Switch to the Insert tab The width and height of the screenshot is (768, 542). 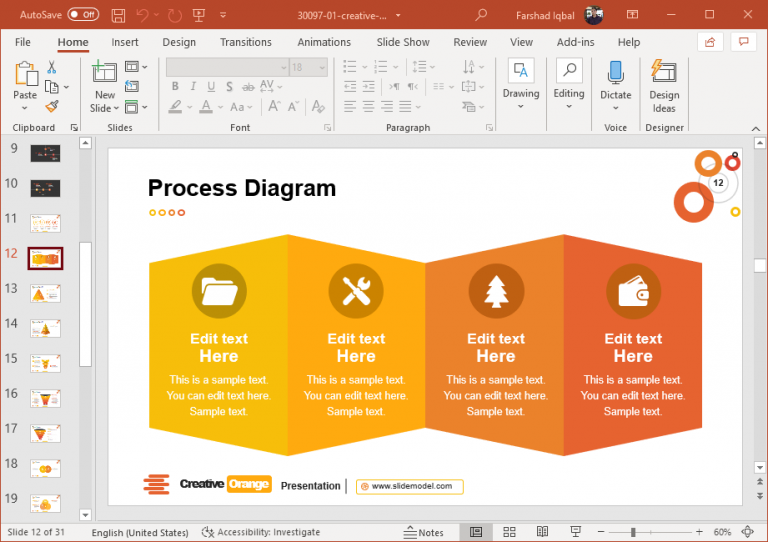125,42
